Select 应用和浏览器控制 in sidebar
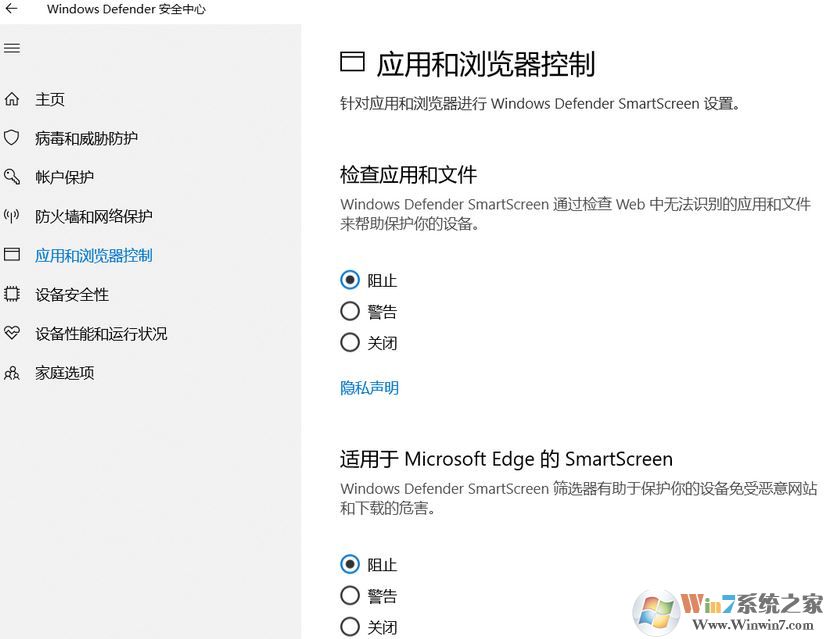Image resolution: width=830 pixels, height=639 pixels. click(x=94, y=255)
